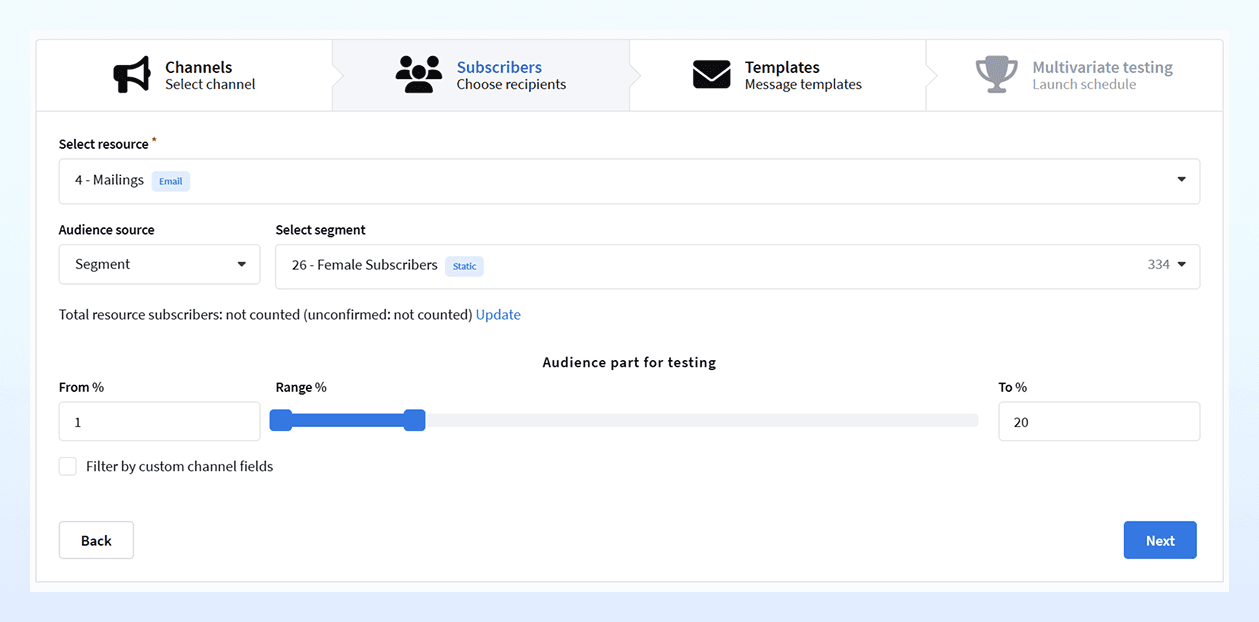
Task: Click the right range slider handle
Action: 414,420
